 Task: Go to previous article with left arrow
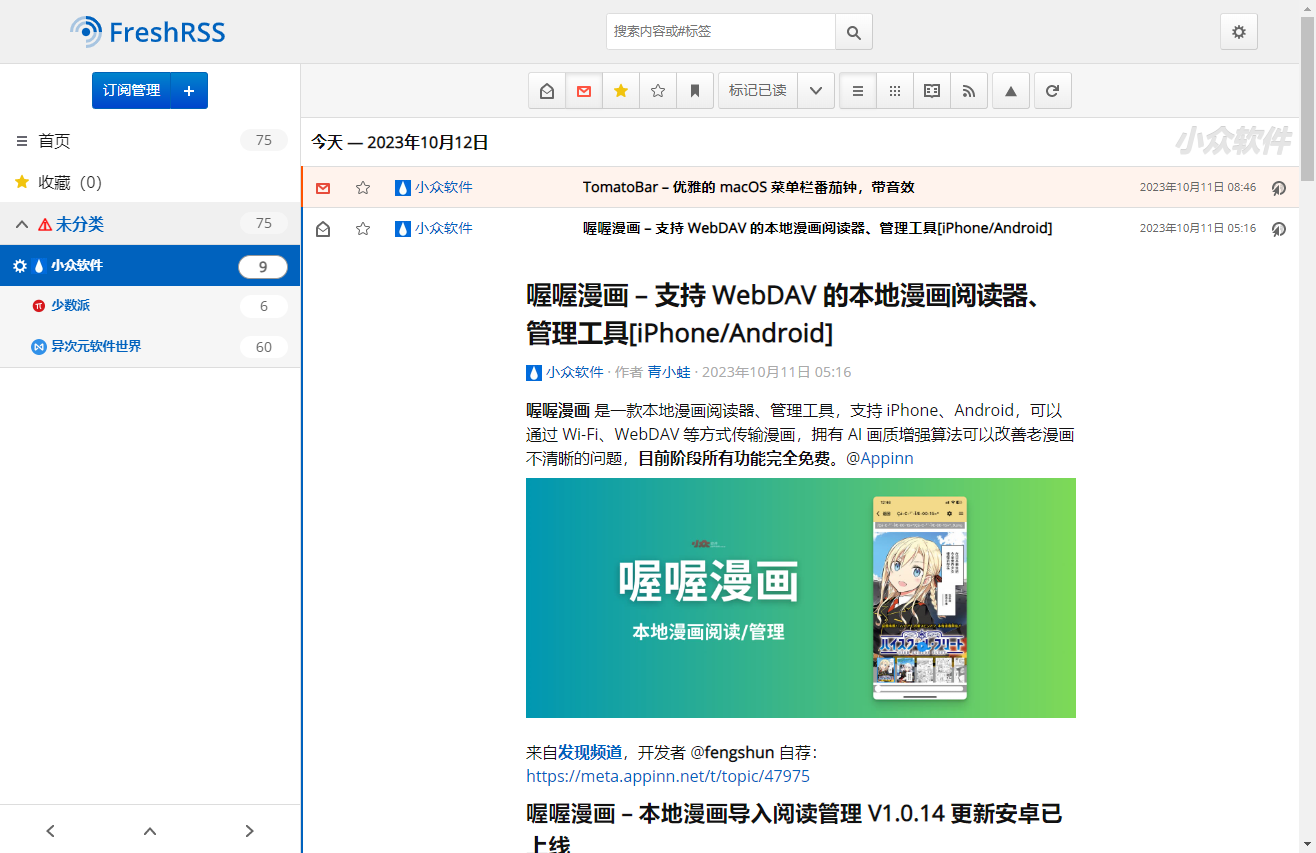[x=50, y=830]
